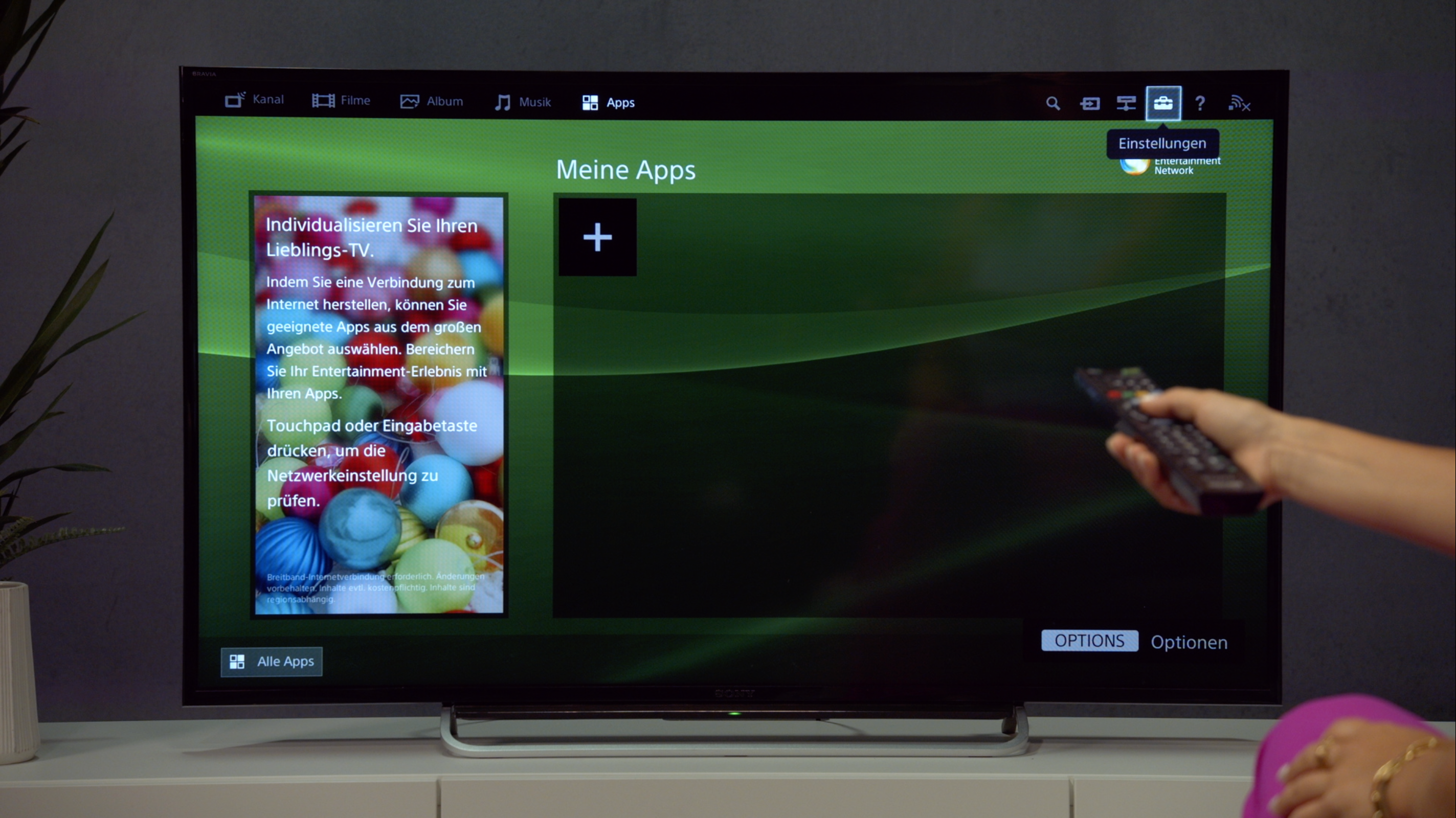Select the input source icon
1456x818 pixels.
tap(1090, 102)
